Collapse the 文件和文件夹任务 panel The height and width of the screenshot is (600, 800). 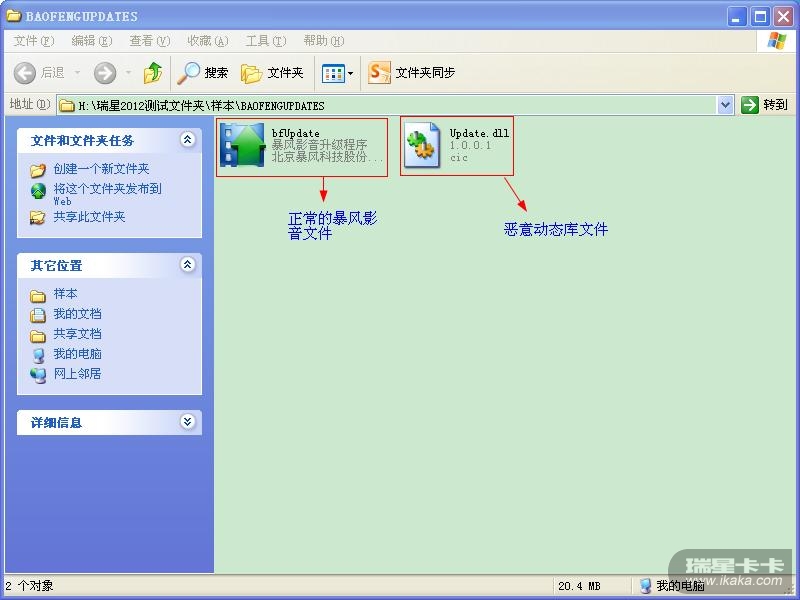click(188, 139)
